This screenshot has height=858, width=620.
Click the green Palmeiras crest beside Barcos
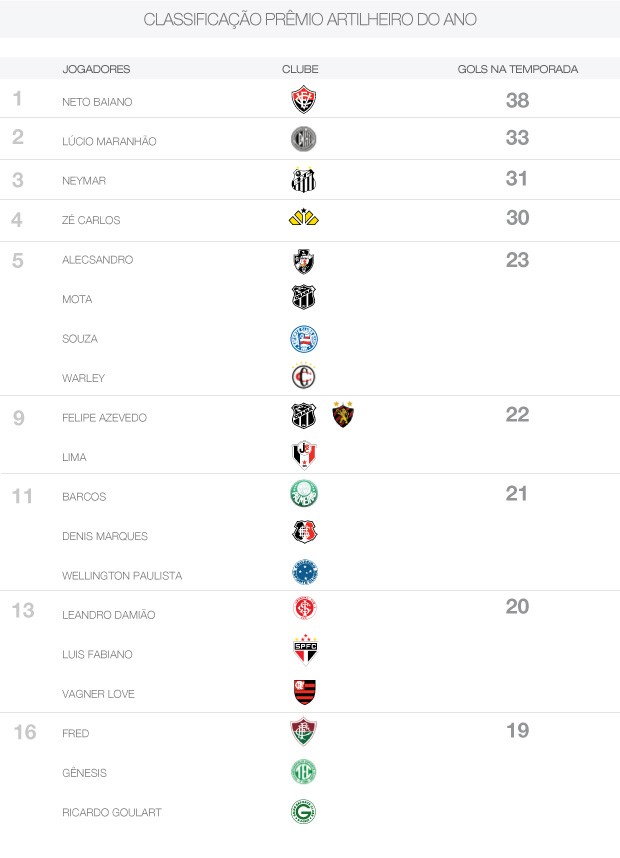[x=303, y=494]
